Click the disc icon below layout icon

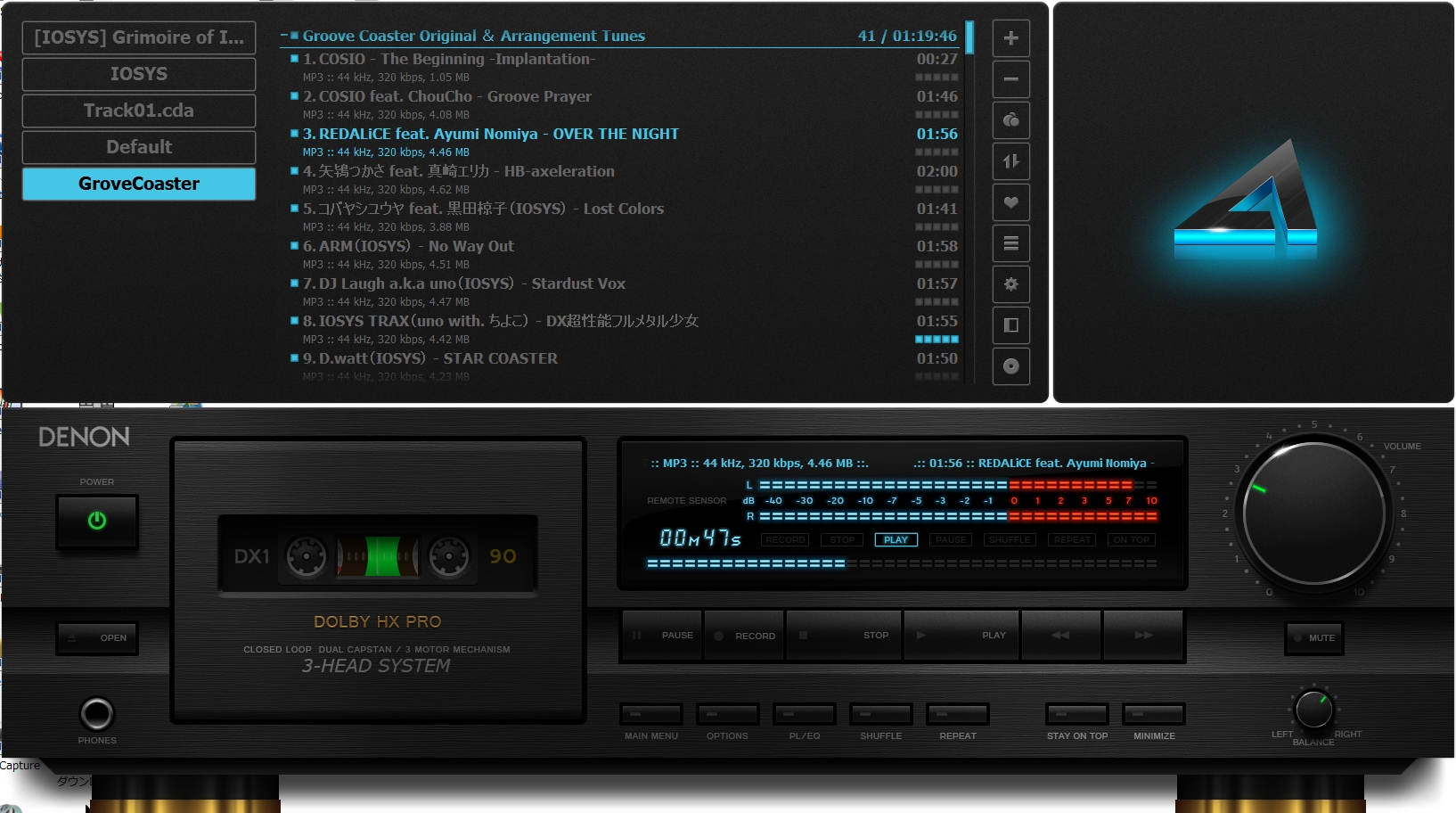coord(1011,366)
